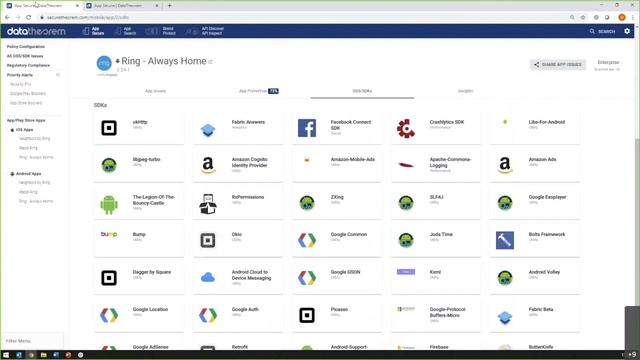Click the Libs-For-Android SDK name

coord(547,122)
